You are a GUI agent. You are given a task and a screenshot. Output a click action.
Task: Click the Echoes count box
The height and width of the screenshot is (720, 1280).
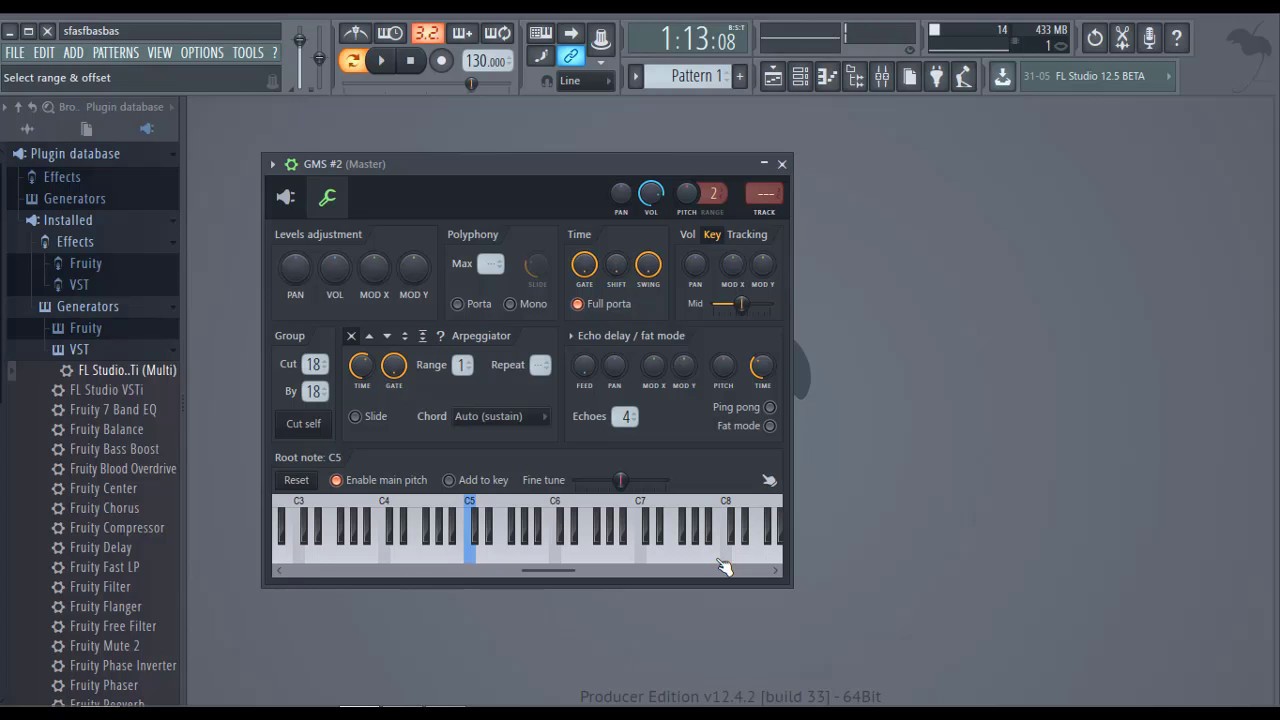(x=625, y=416)
